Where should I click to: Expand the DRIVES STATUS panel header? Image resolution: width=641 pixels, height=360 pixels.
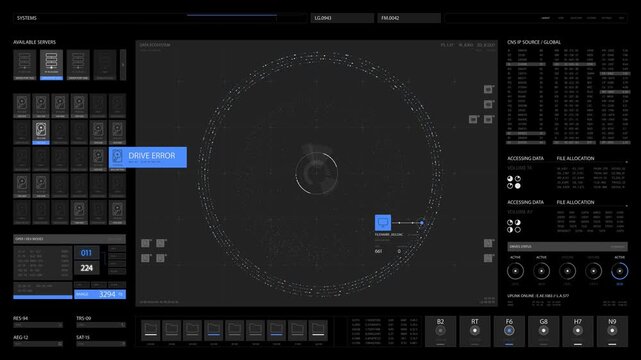point(567,247)
